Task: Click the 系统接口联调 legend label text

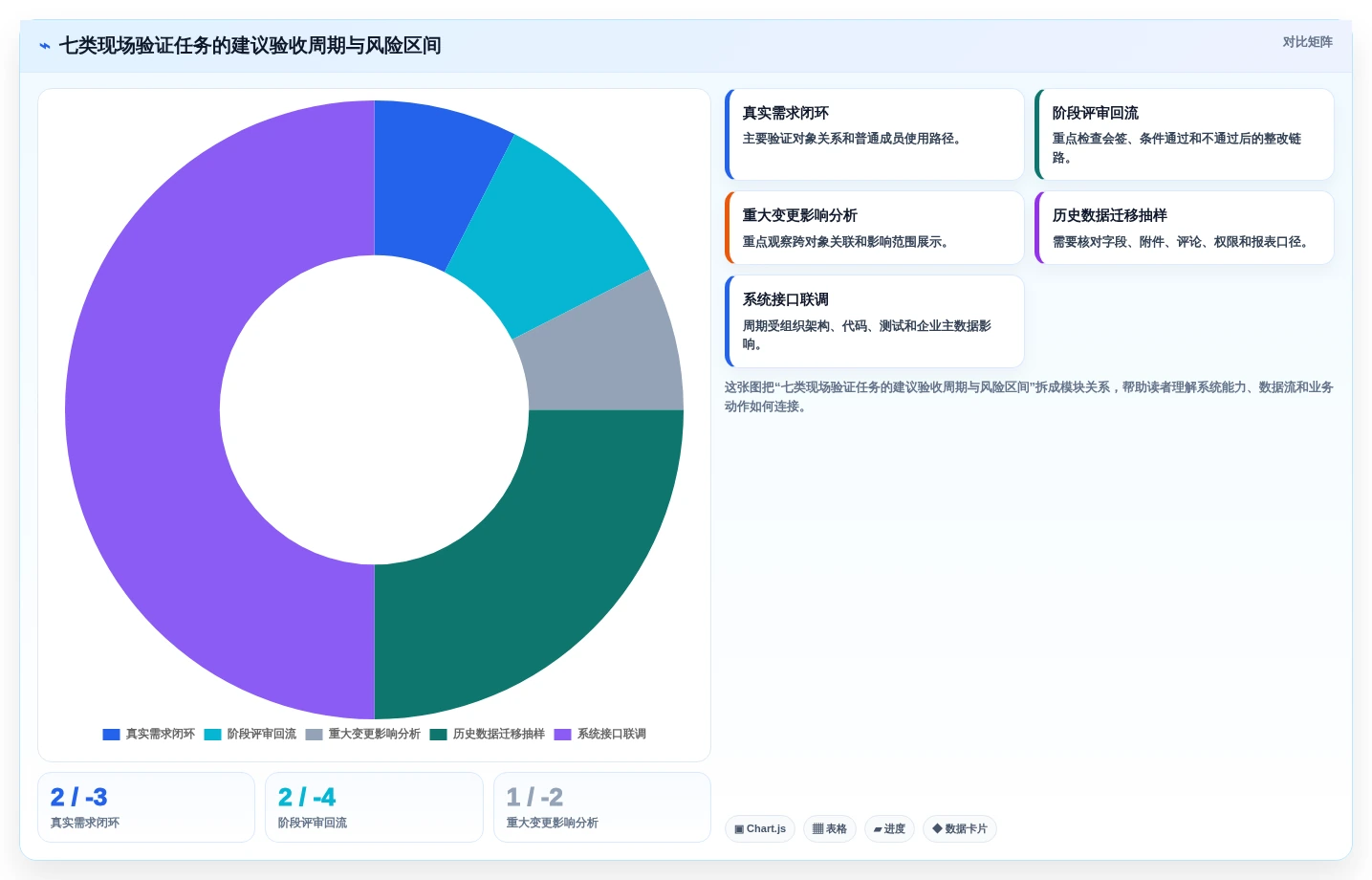Action: tap(611, 735)
